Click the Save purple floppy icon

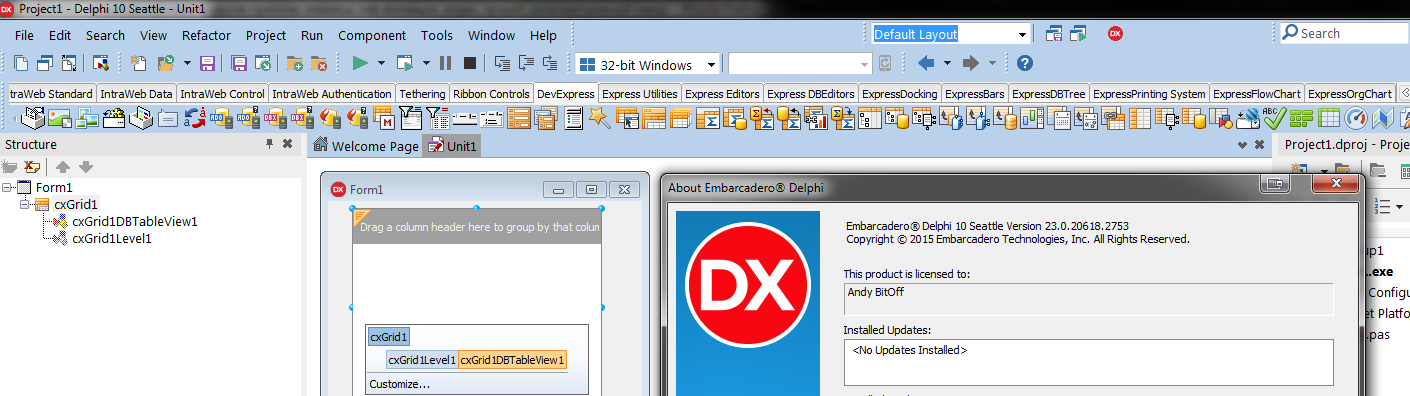pyautogui.click(x=207, y=63)
